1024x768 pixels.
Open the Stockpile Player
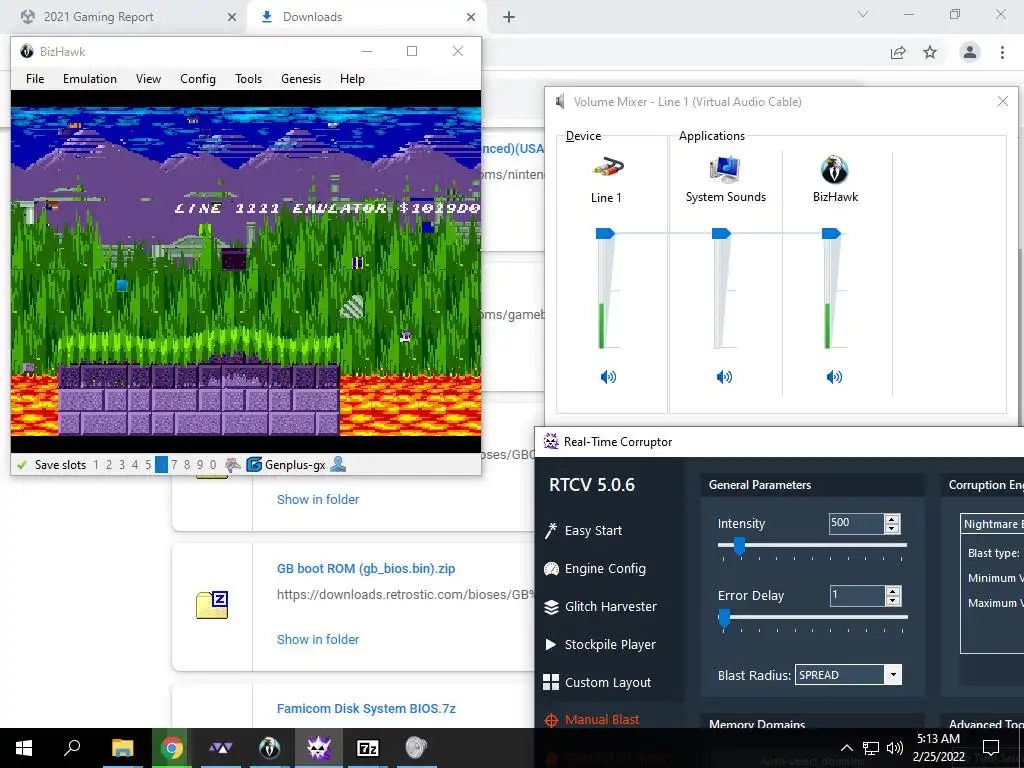600,645
